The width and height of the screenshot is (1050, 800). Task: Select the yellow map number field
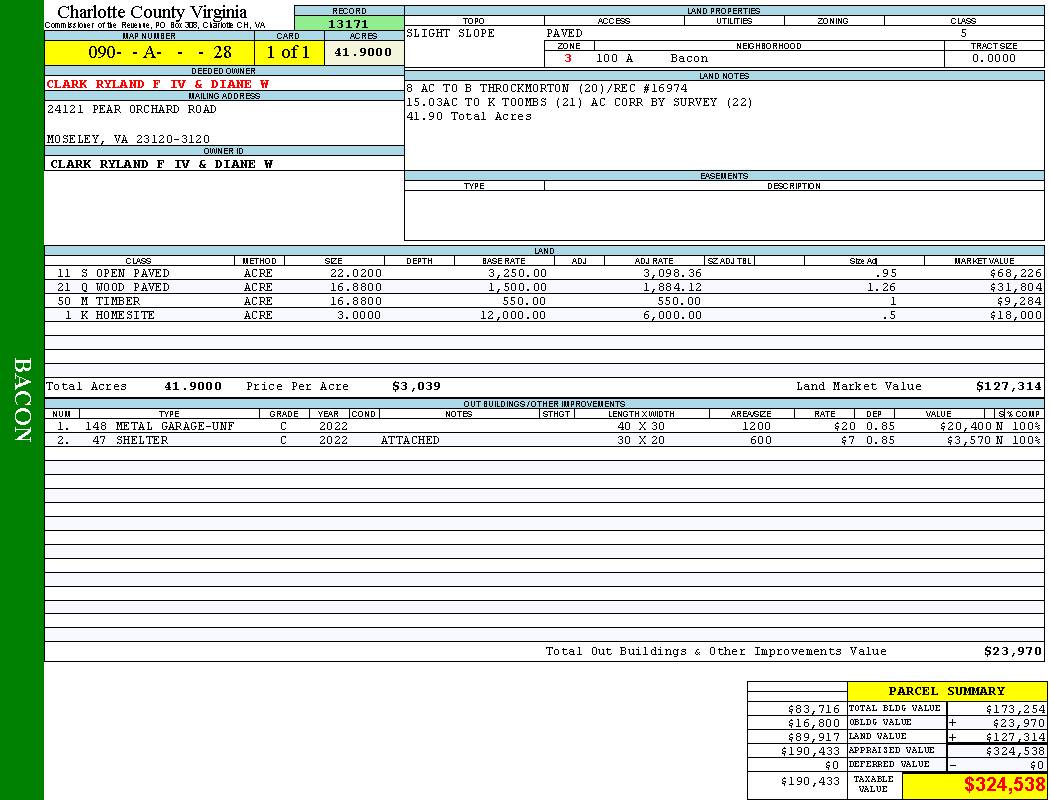point(149,53)
